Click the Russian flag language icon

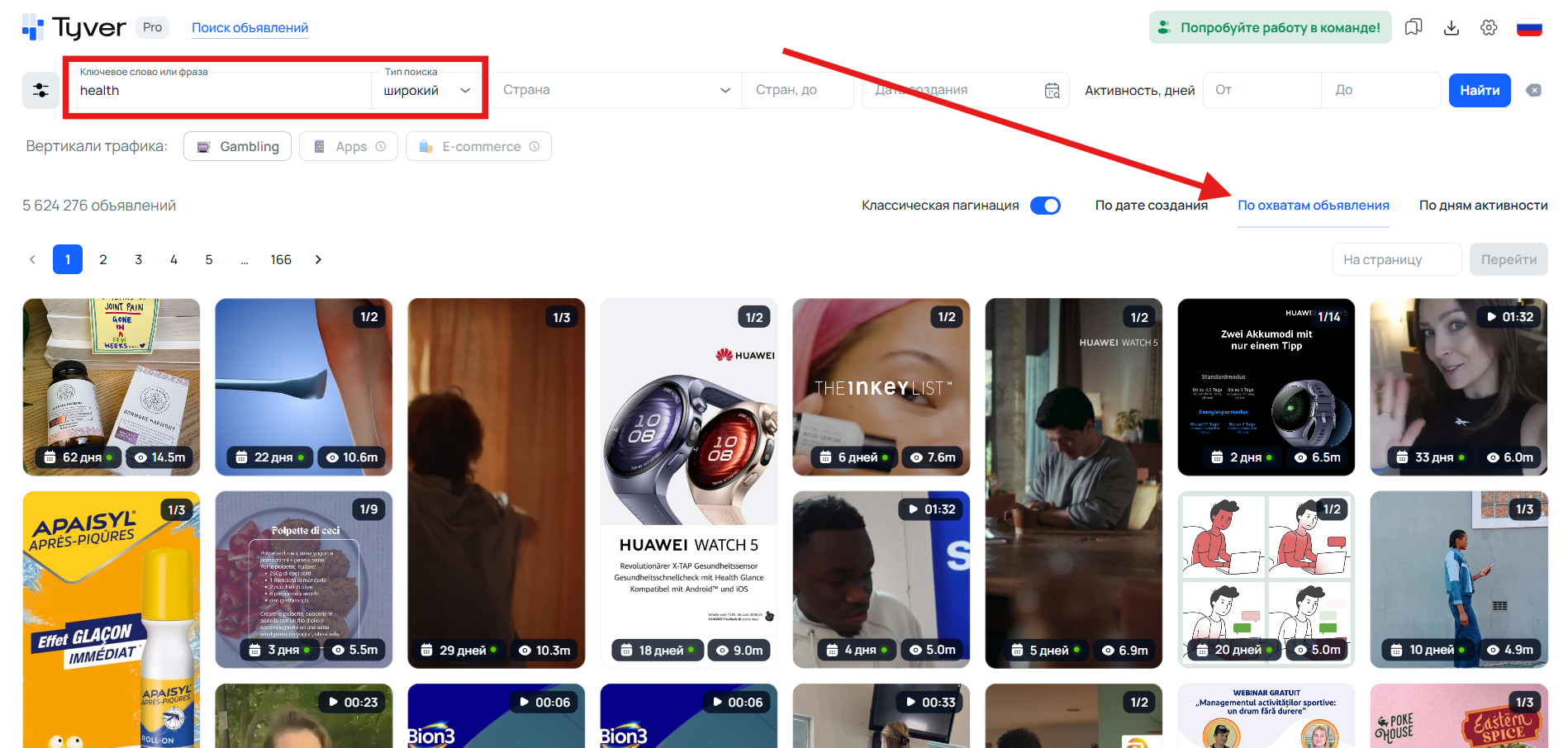point(1529,27)
